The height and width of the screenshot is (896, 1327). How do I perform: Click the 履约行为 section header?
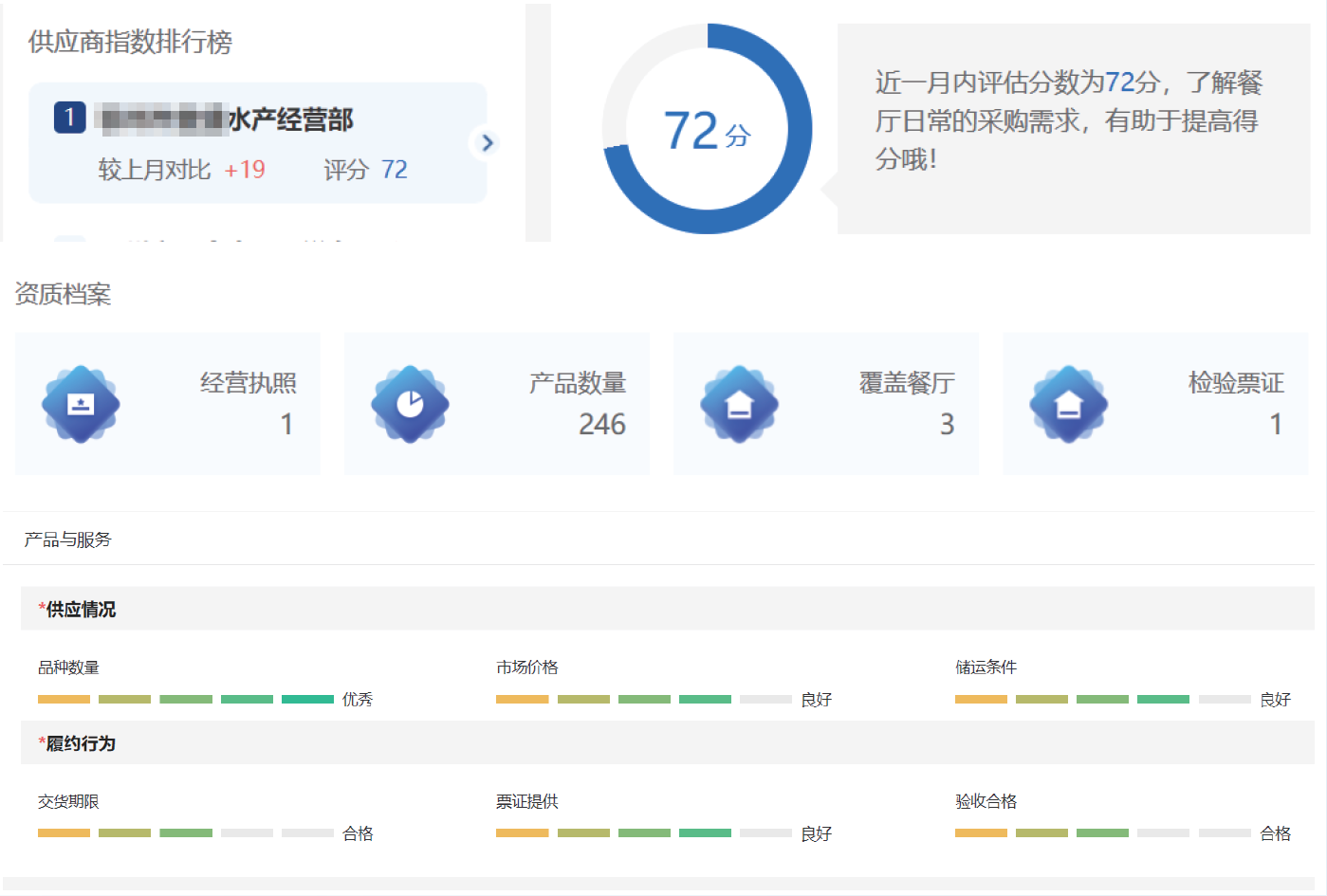(81, 743)
